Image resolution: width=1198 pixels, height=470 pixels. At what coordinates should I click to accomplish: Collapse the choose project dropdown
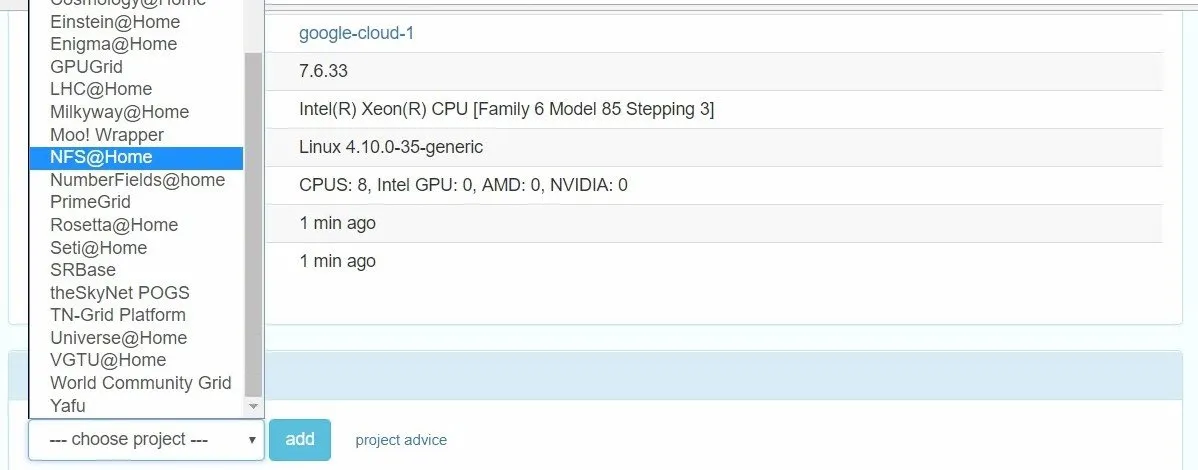(x=147, y=439)
